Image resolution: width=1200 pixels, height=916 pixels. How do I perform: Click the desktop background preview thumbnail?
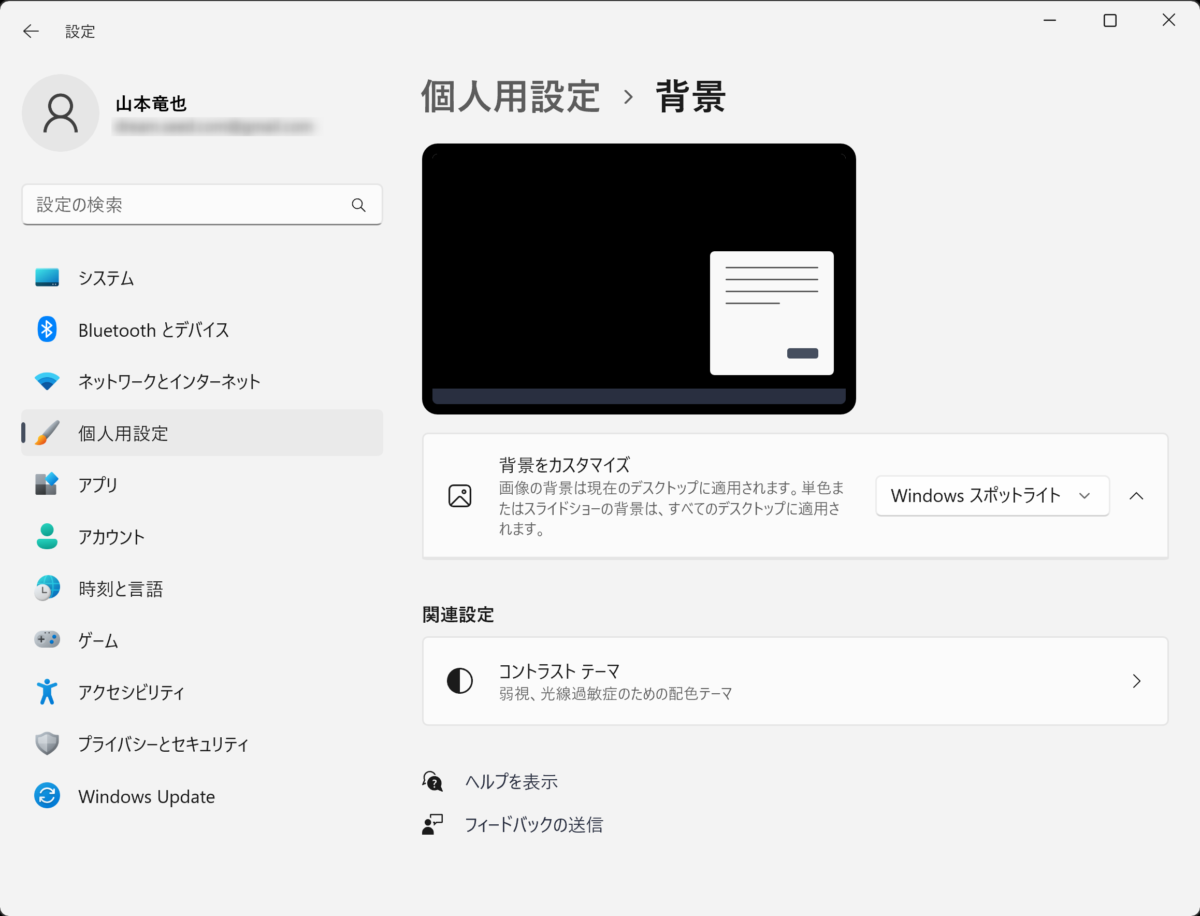pos(639,279)
